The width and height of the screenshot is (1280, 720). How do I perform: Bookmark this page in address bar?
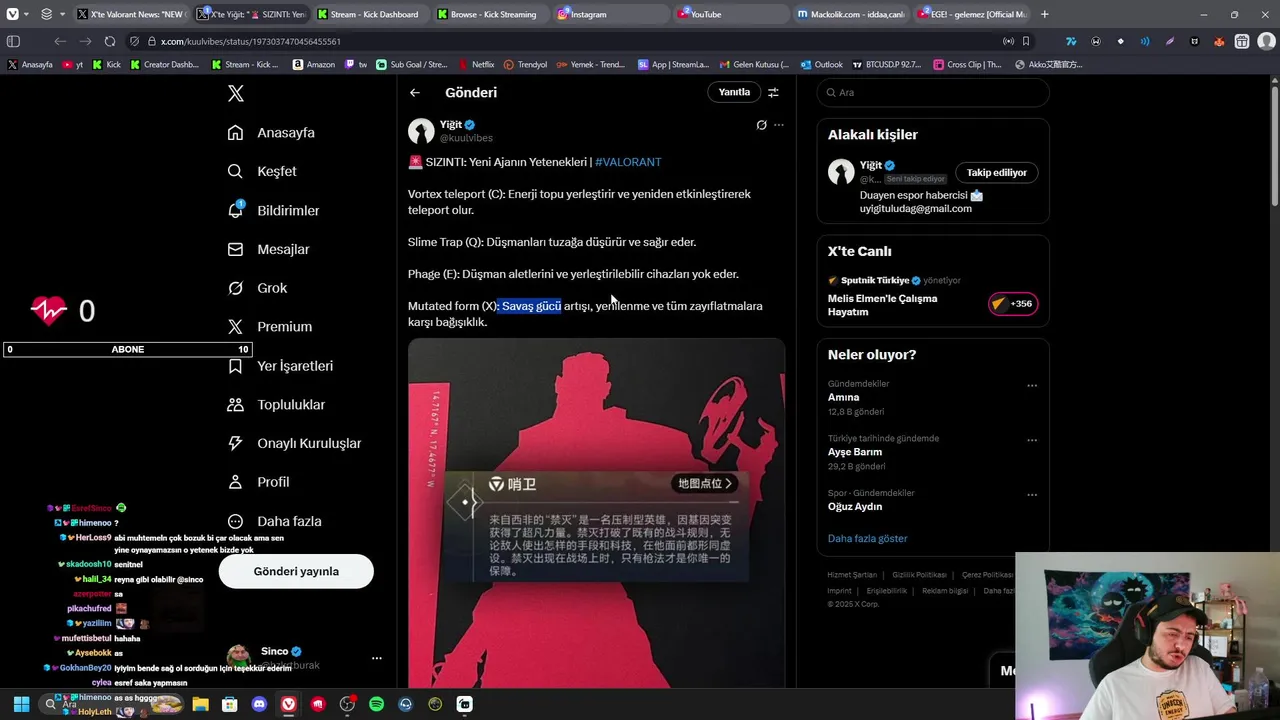point(1026,41)
